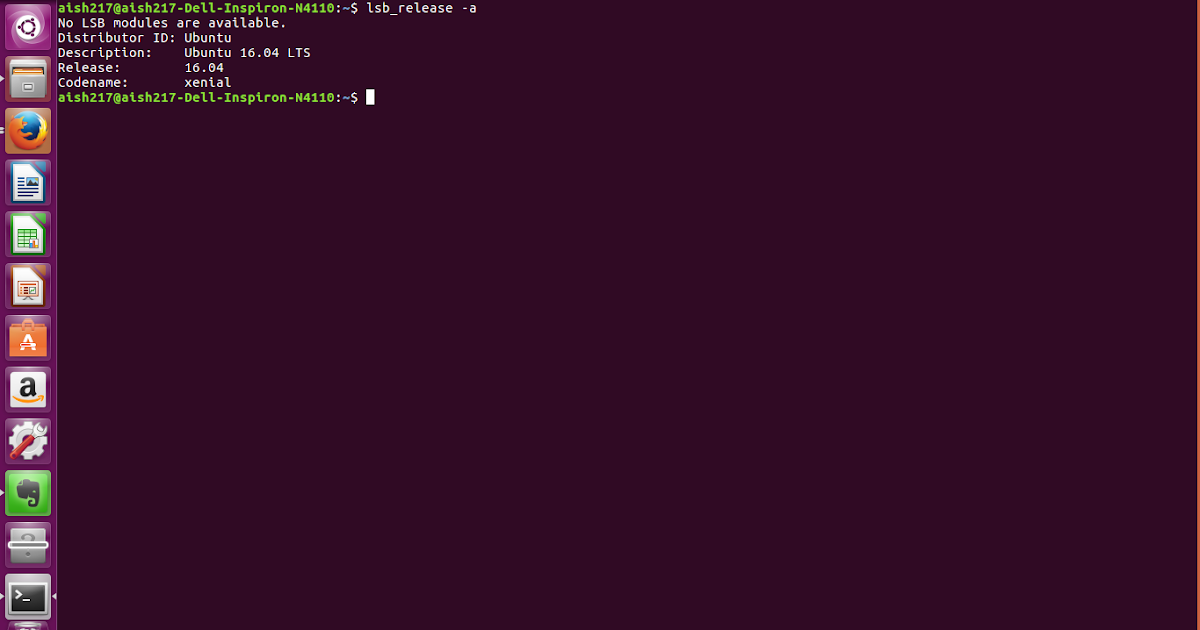Click the blinking cursor at the prompt
Screen dimensions: 1200x630
[x=370, y=97]
